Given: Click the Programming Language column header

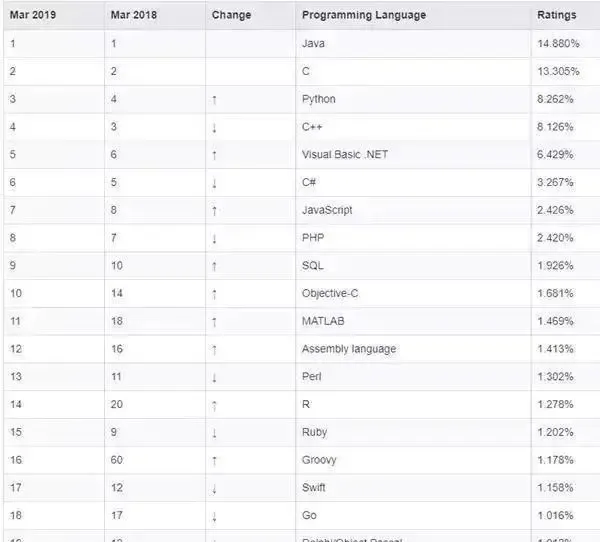Looking at the screenshot, I should click(x=363, y=16).
